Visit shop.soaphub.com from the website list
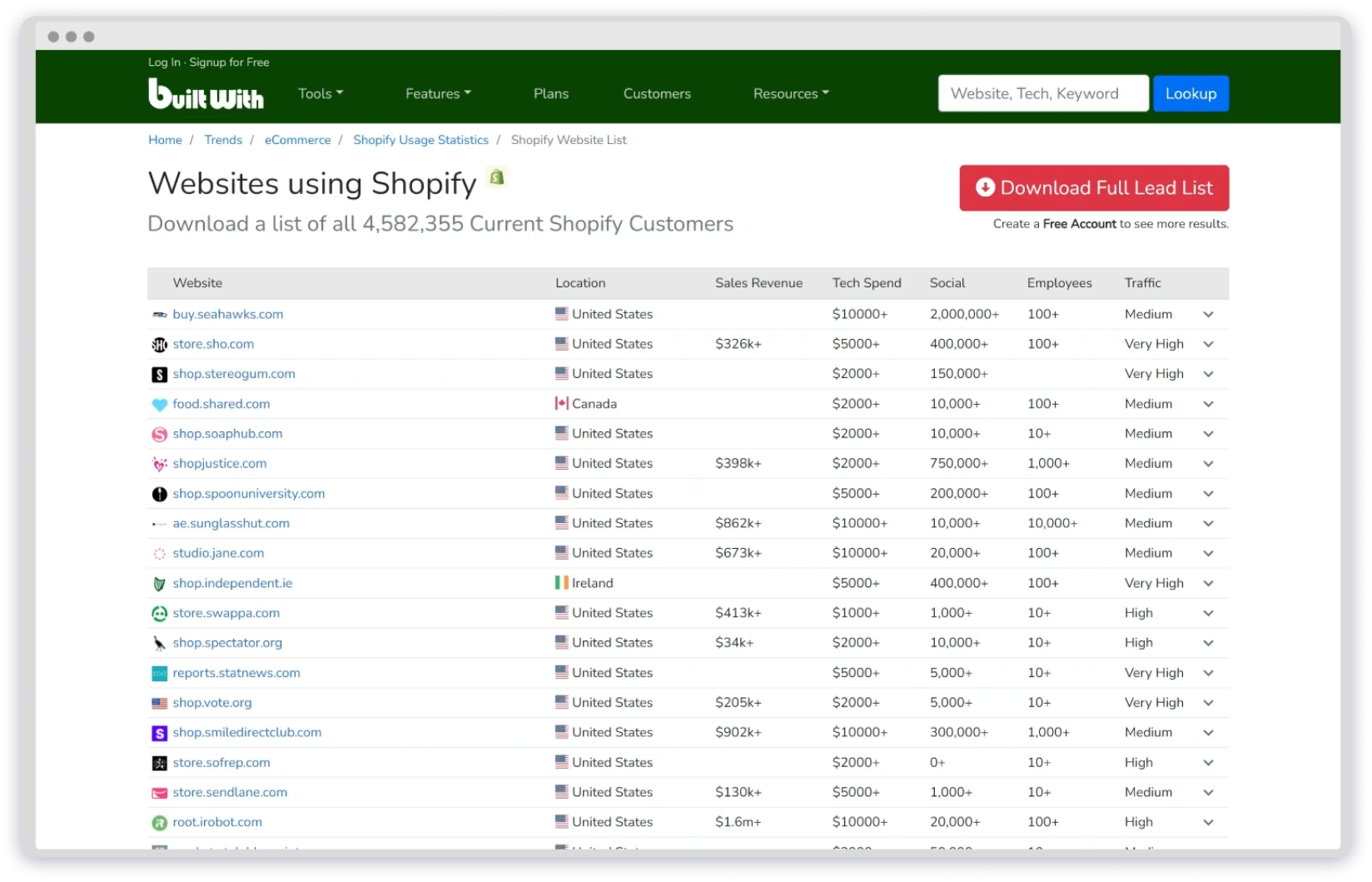The image size is (1372, 882). pos(226,433)
